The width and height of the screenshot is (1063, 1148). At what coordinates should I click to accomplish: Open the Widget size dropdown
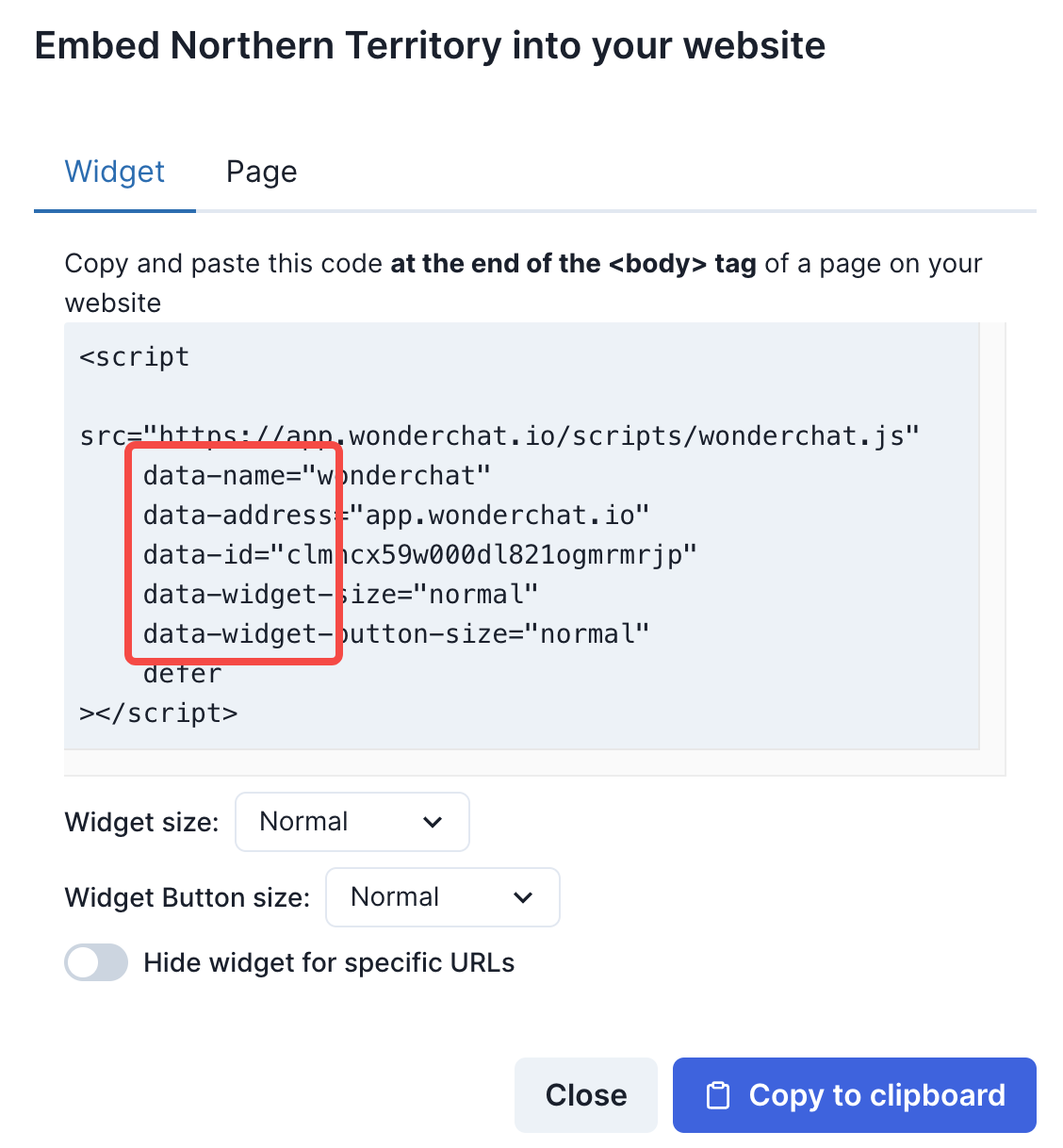tap(352, 822)
